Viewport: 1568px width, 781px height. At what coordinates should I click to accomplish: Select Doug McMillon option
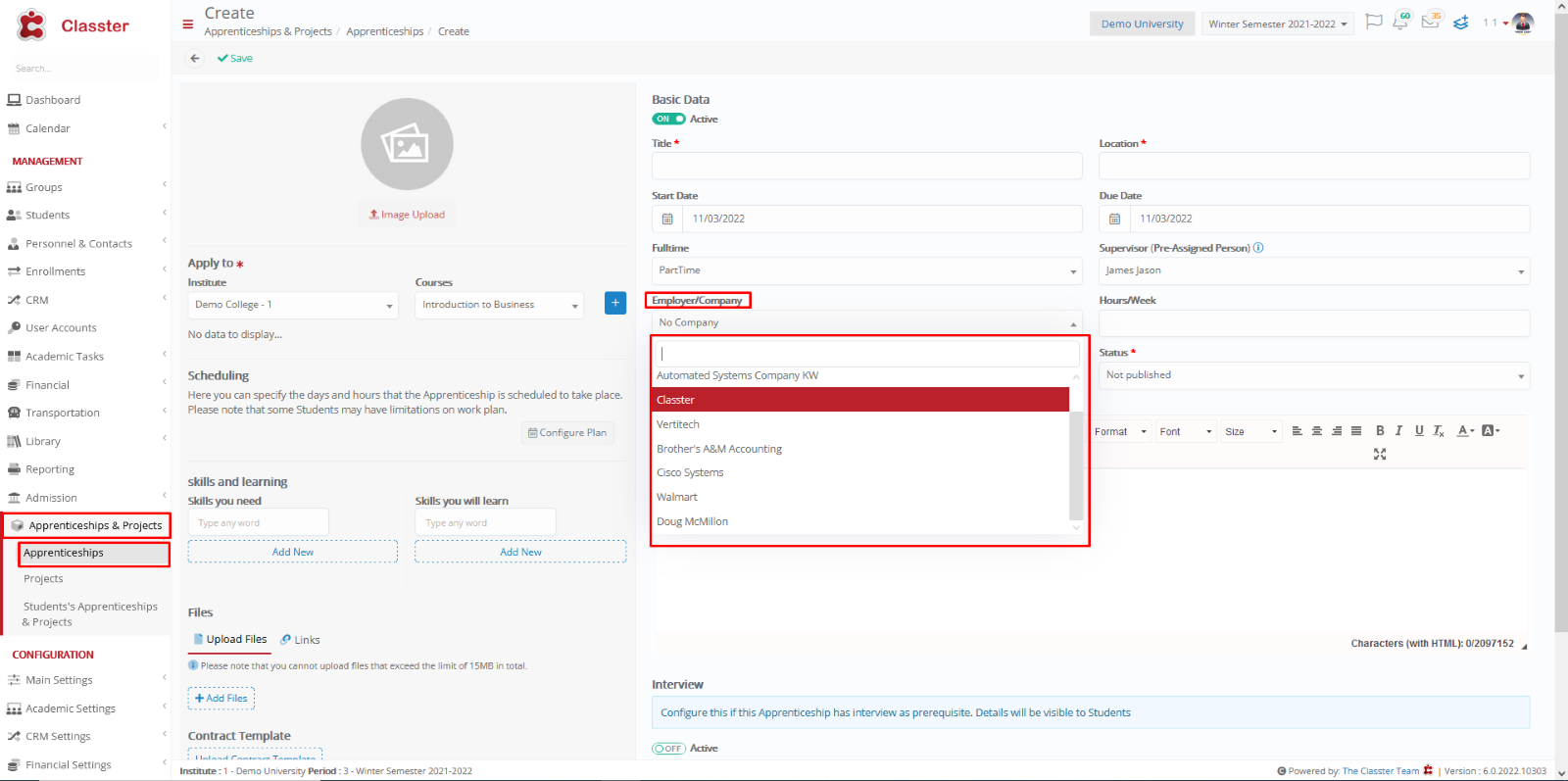pos(860,521)
